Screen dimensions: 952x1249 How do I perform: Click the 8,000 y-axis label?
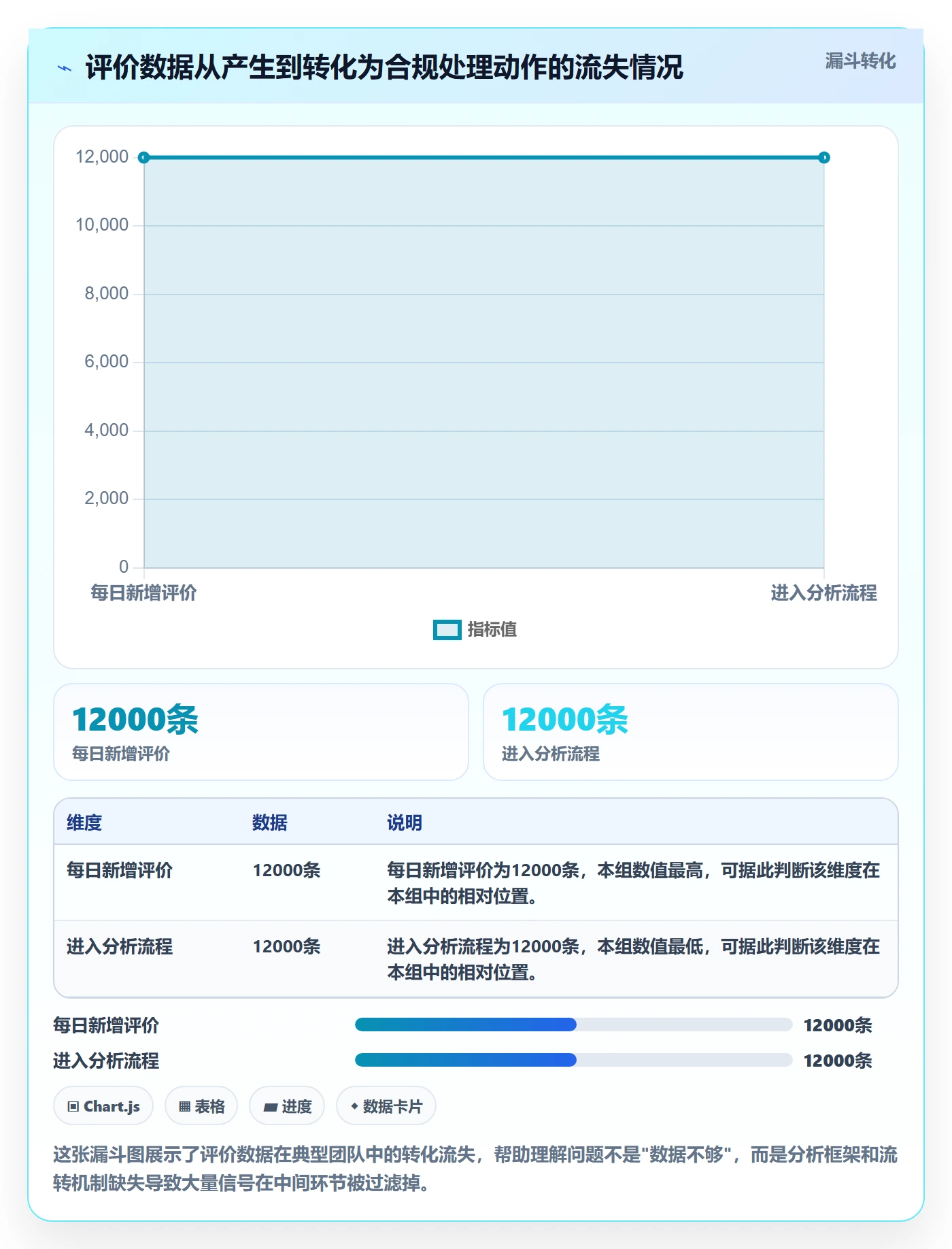107,294
